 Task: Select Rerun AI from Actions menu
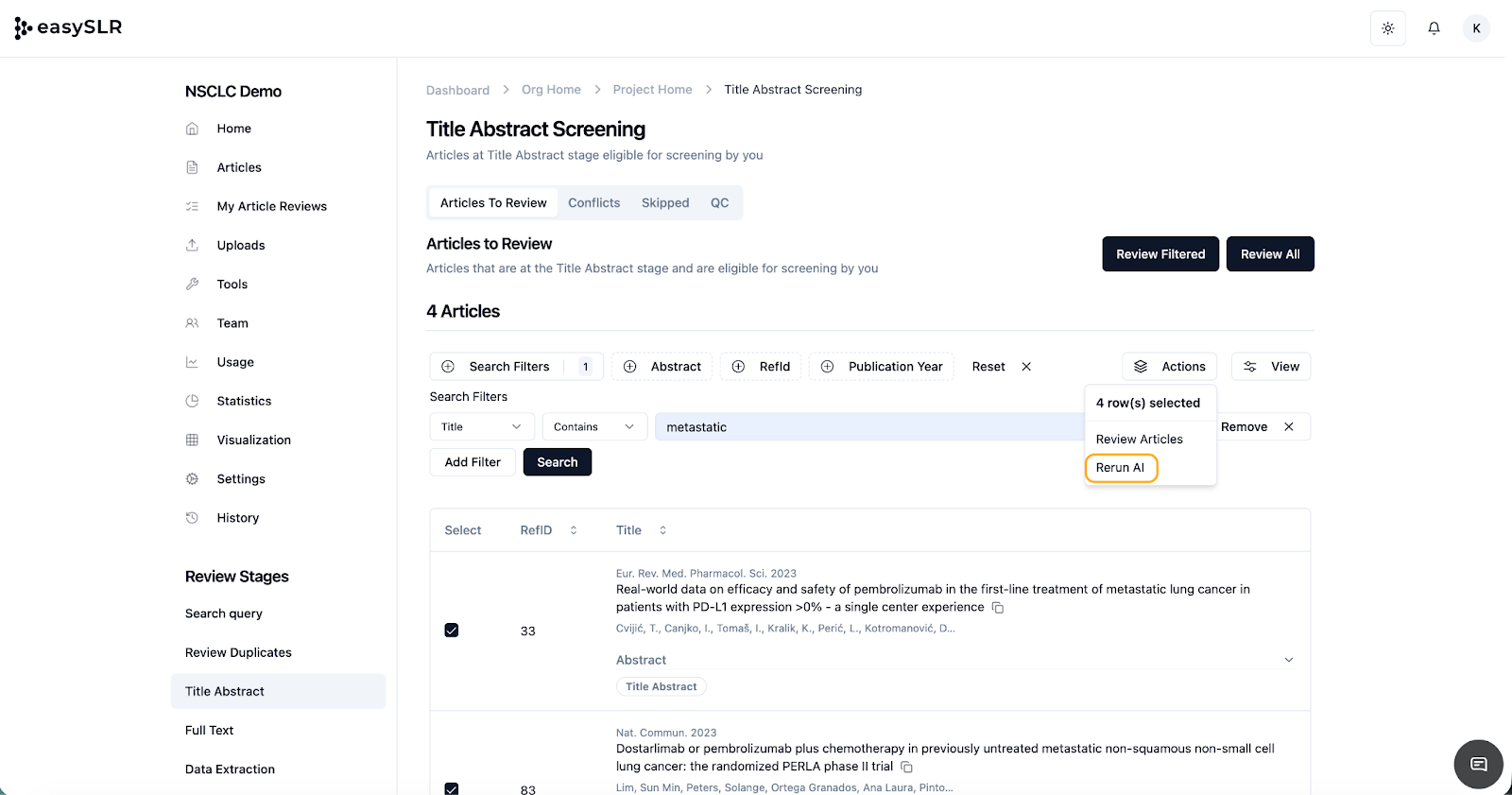[x=1121, y=468]
